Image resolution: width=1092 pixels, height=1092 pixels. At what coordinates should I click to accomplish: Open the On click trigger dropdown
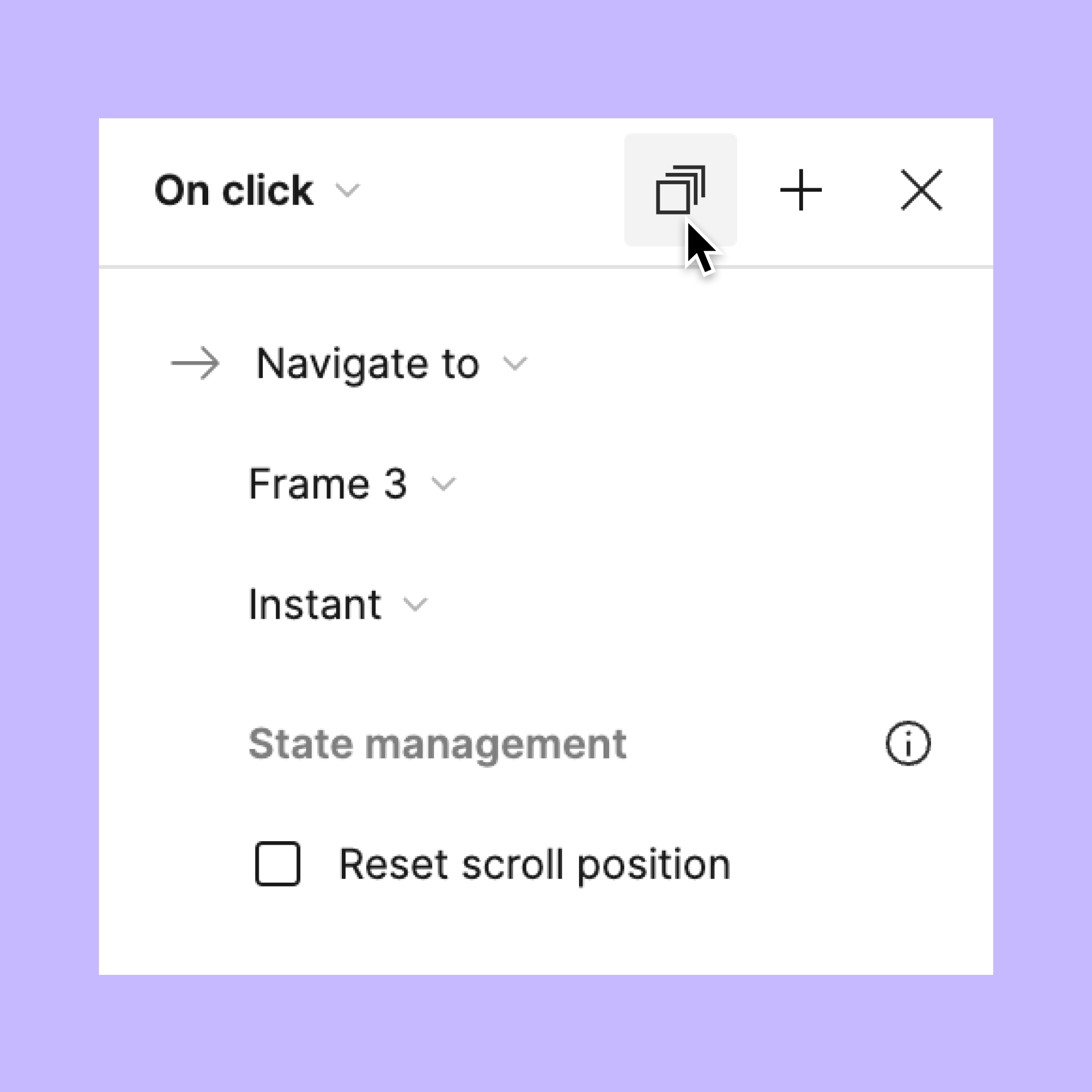tap(349, 191)
